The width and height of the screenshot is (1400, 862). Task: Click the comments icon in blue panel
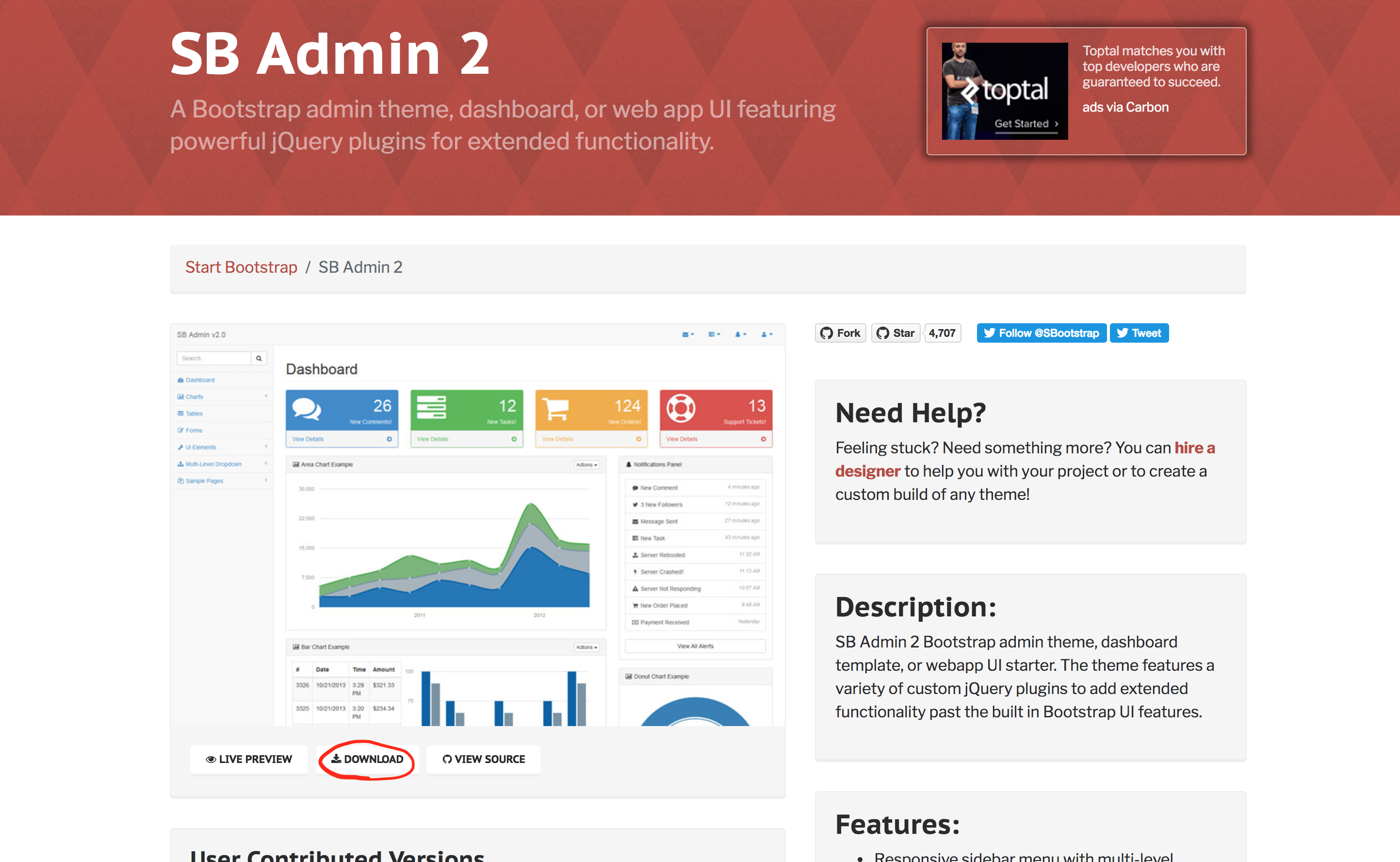pyautogui.click(x=307, y=408)
